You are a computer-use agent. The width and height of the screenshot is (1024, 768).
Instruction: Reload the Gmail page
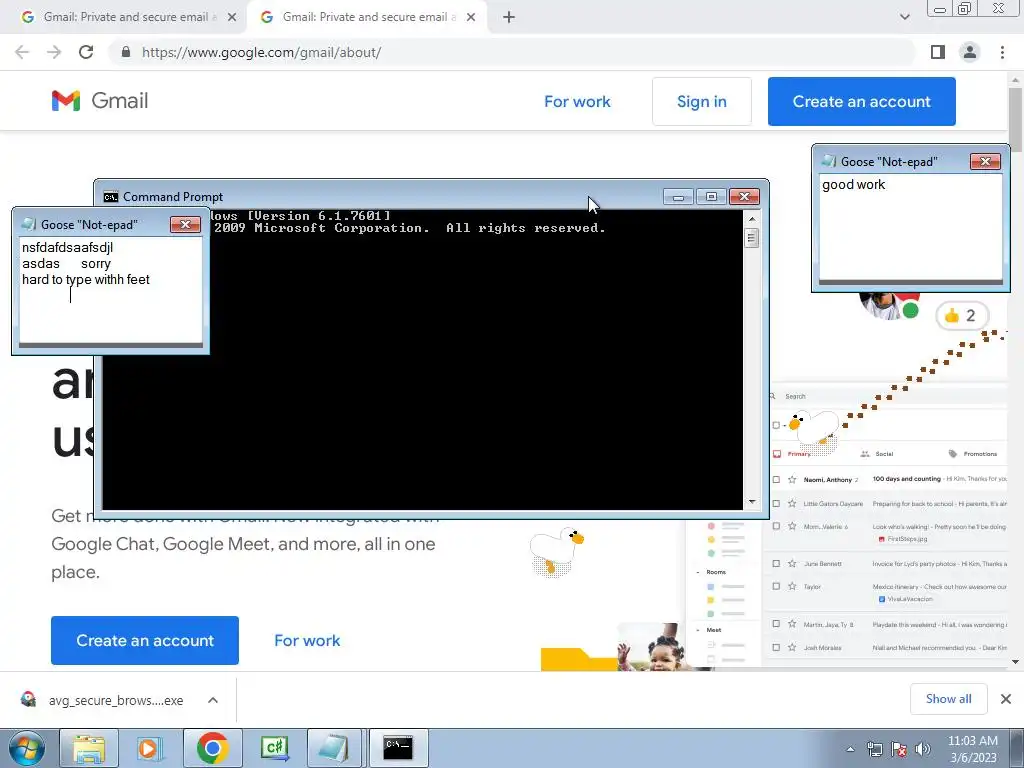pos(86,52)
